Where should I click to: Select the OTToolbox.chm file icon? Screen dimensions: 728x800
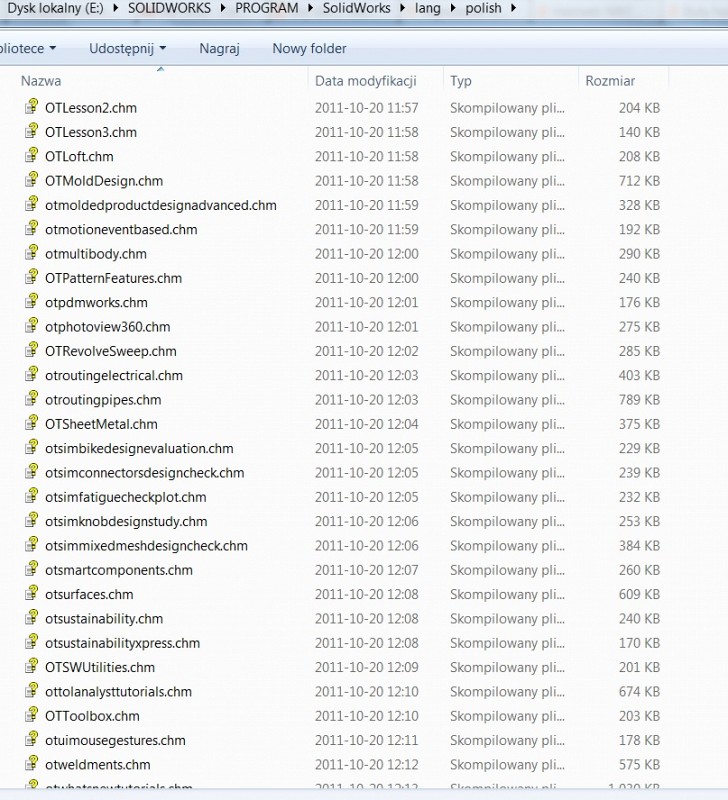pos(32,715)
